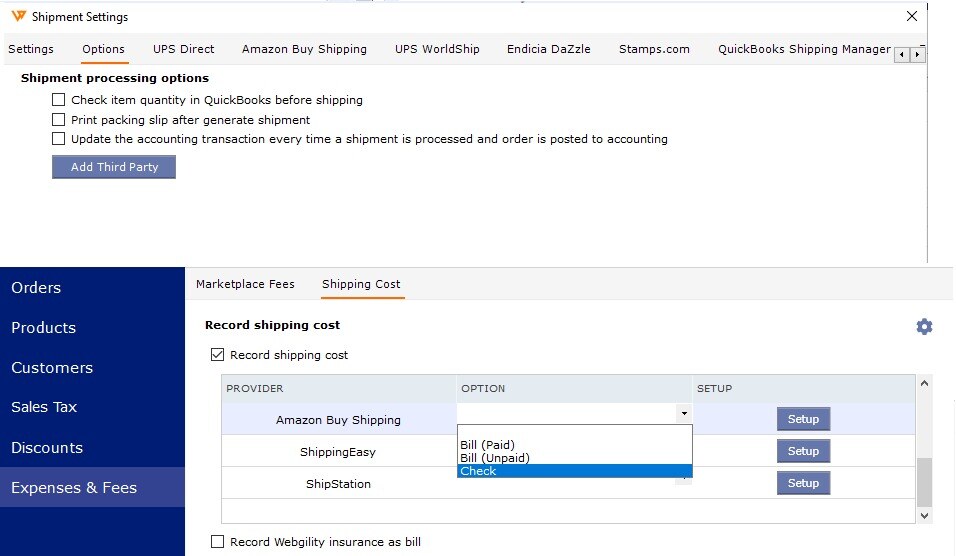The image size is (956, 556).
Task: Open the Endicia DaZzle tab
Action: coord(549,49)
